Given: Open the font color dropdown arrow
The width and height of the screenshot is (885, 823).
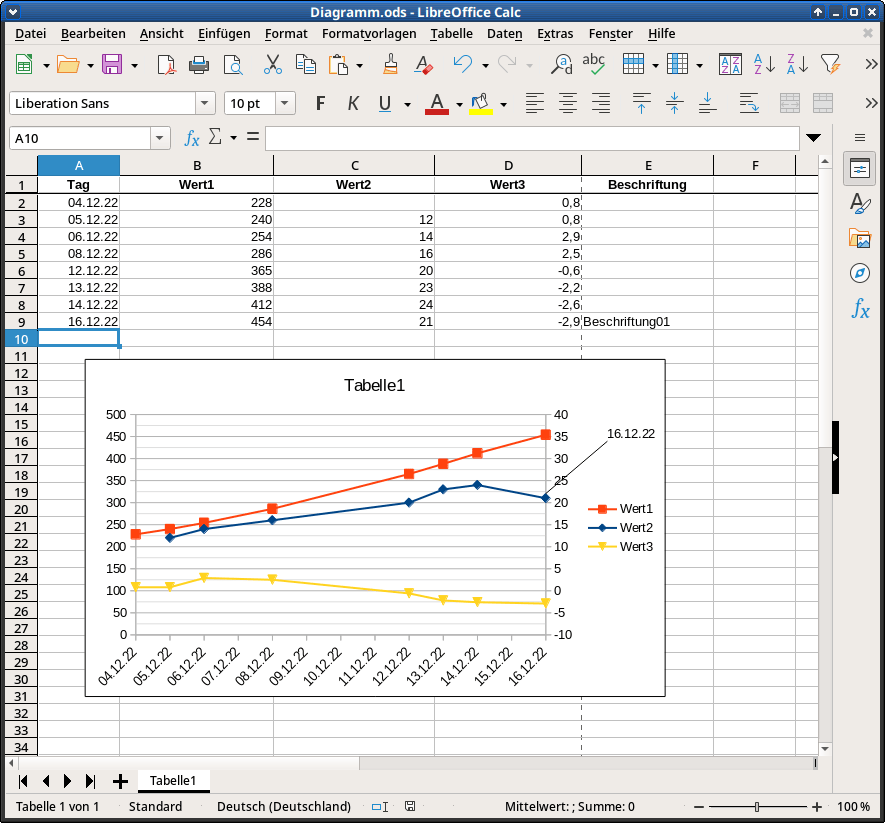Looking at the screenshot, I should (459, 104).
